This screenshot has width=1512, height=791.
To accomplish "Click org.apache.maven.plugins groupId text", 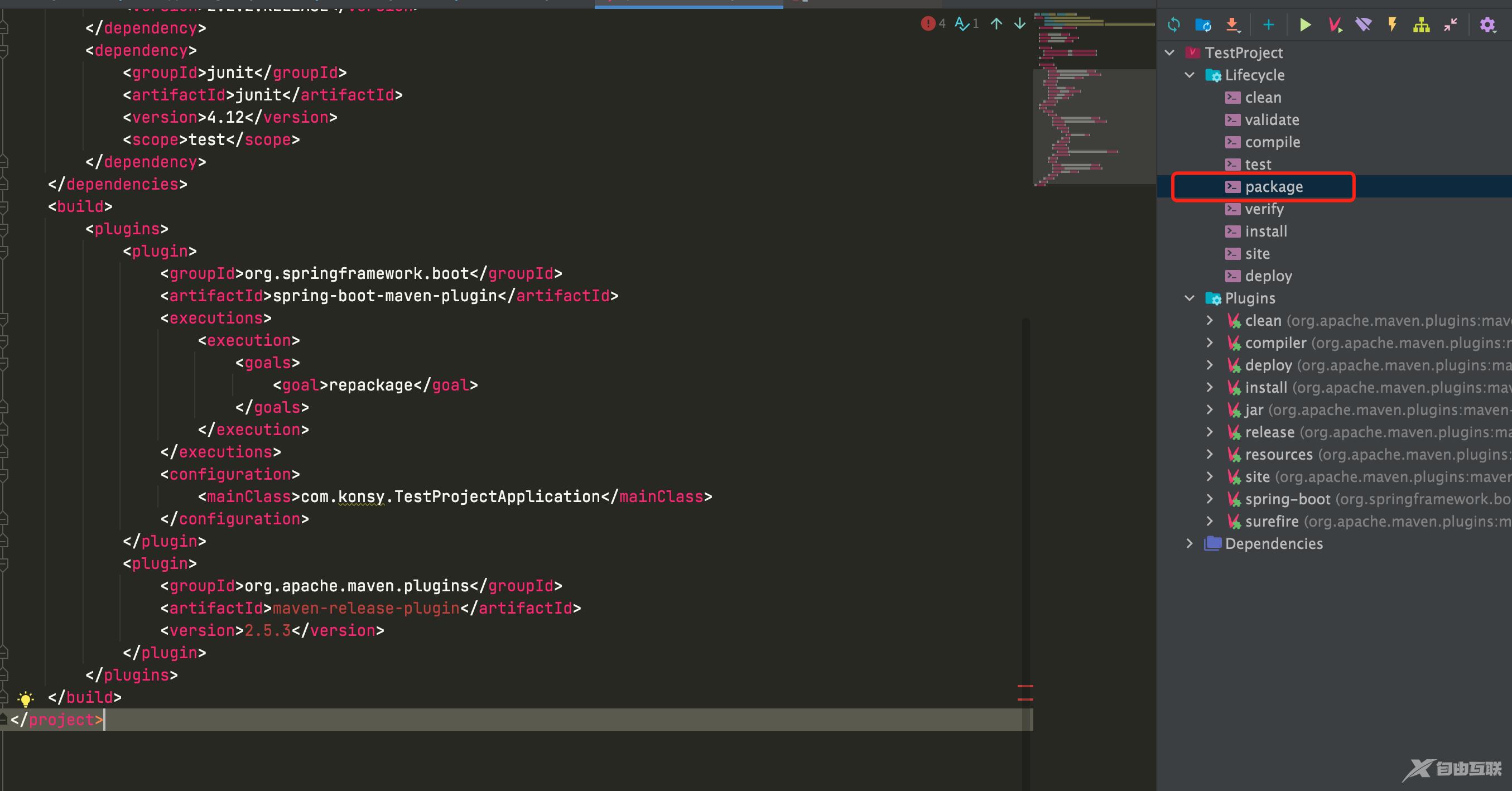I will [x=357, y=586].
